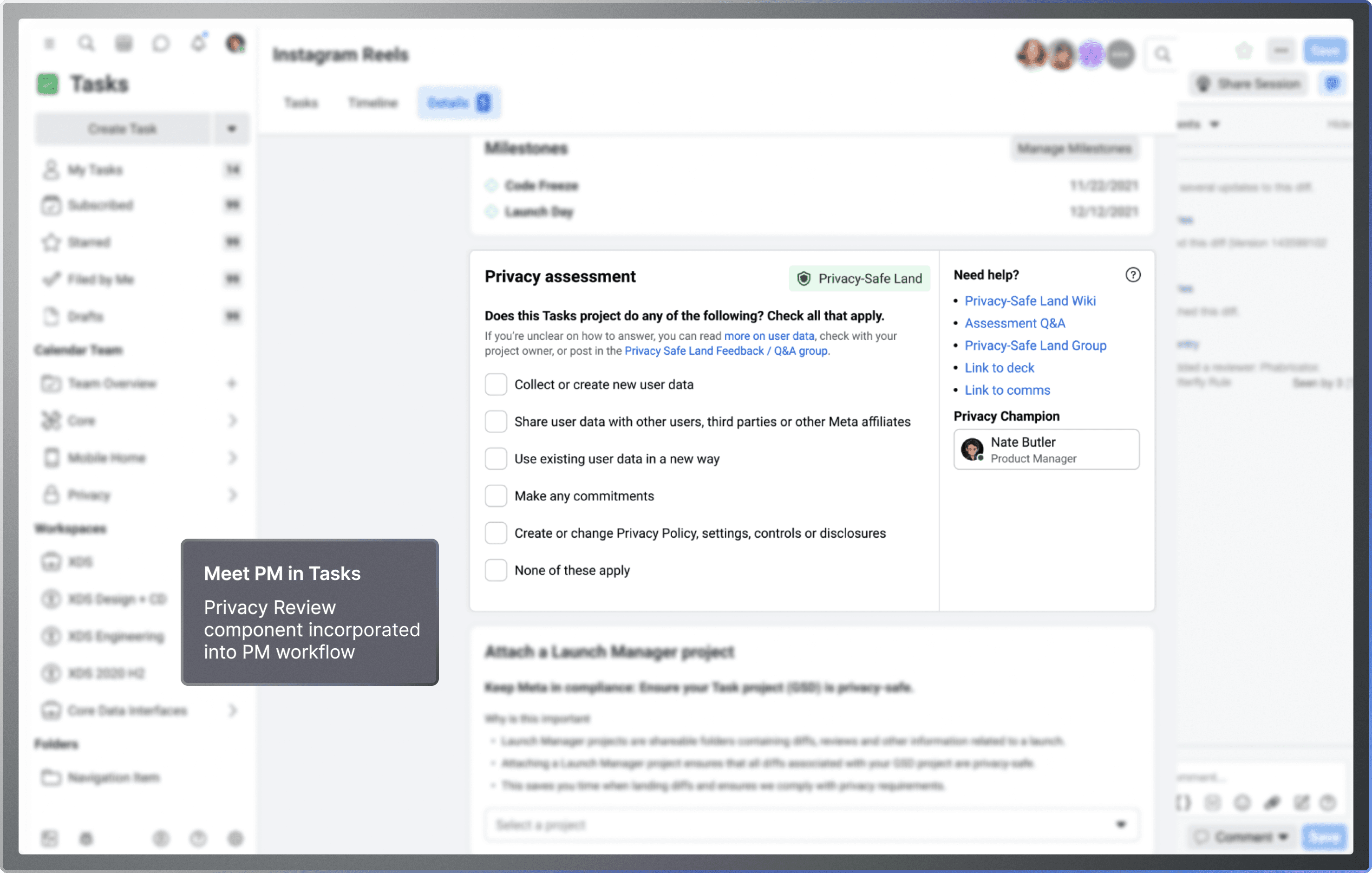Click the Nate Butler Privacy Champion card

(x=1046, y=450)
